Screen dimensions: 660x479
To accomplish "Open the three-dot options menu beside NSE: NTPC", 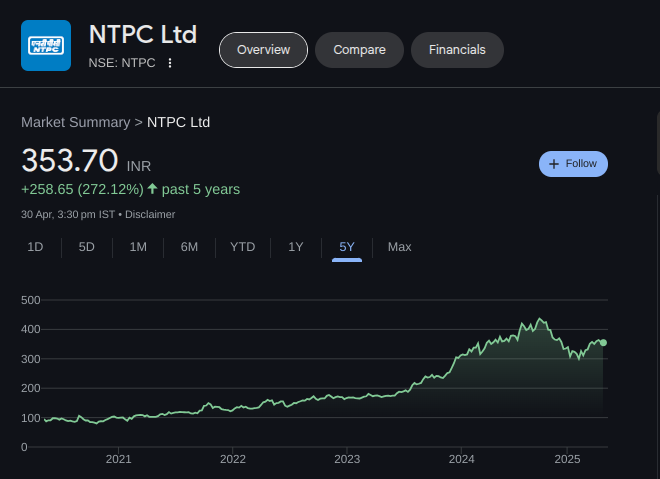I will pyautogui.click(x=170, y=63).
